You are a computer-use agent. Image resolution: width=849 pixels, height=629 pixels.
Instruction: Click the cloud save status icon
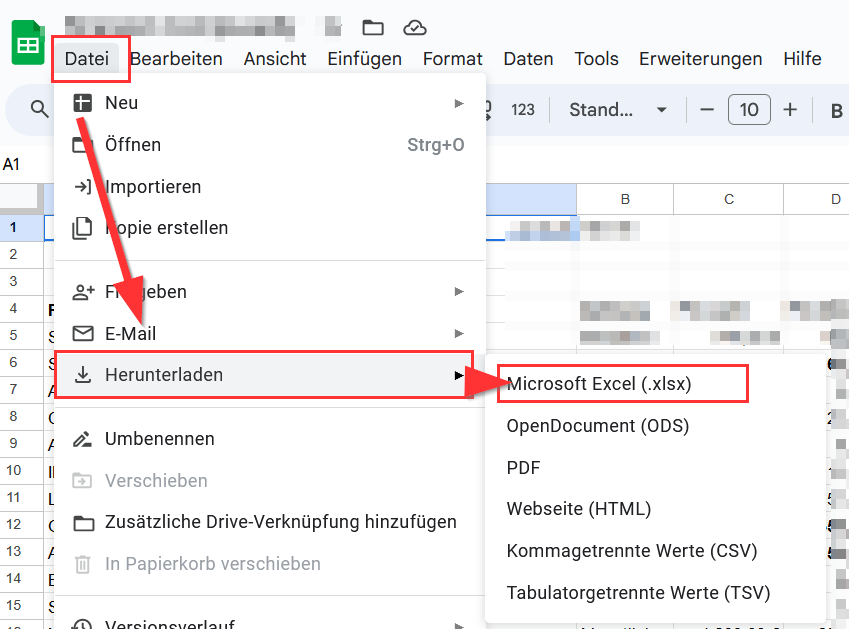[414, 27]
